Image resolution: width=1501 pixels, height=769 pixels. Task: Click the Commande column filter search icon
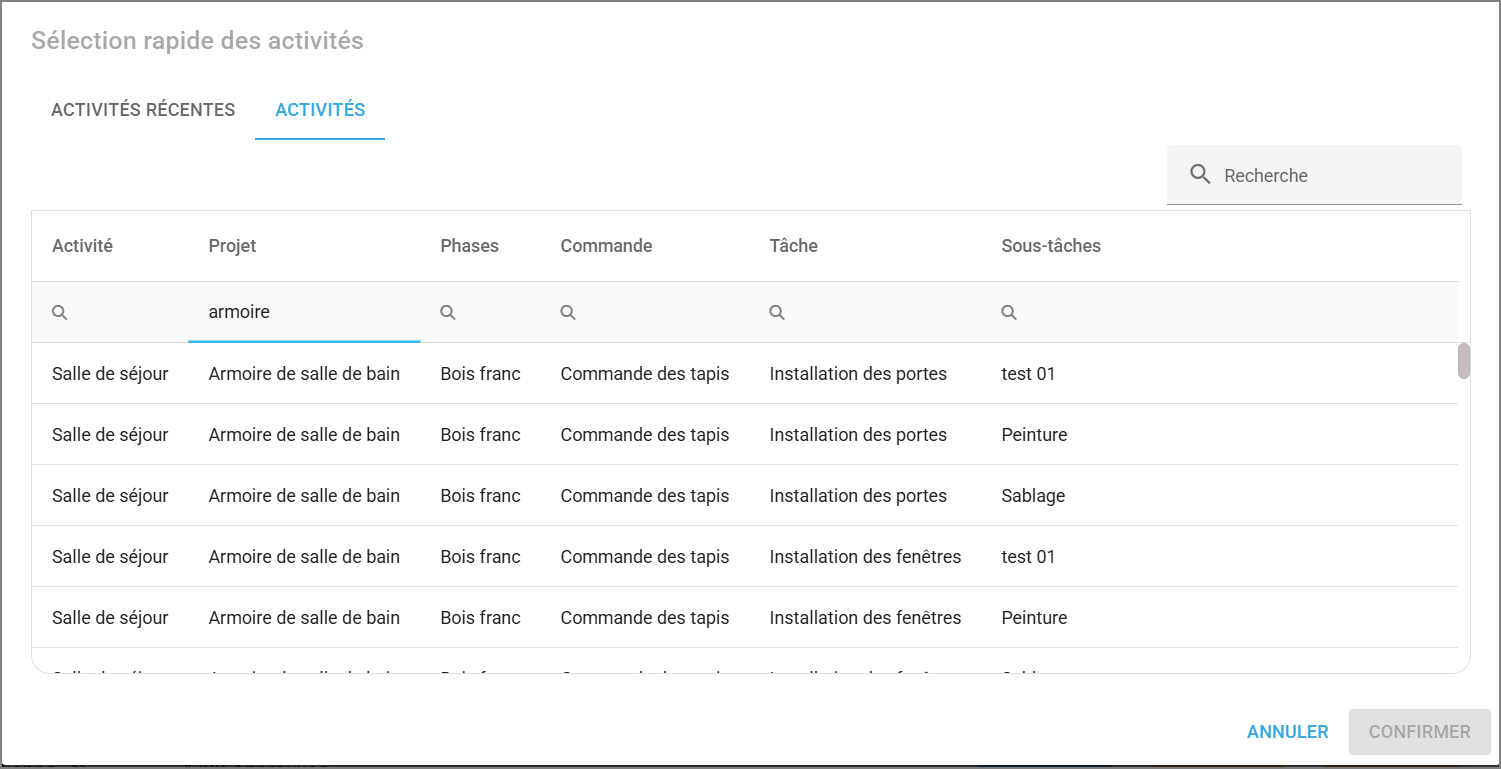[x=568, y=313]
